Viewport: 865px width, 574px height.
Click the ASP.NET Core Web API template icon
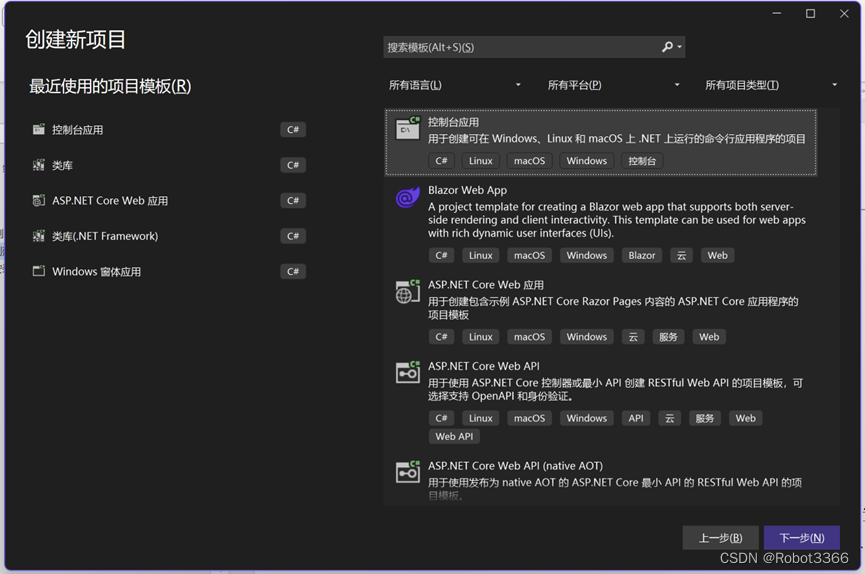point(408,372)
